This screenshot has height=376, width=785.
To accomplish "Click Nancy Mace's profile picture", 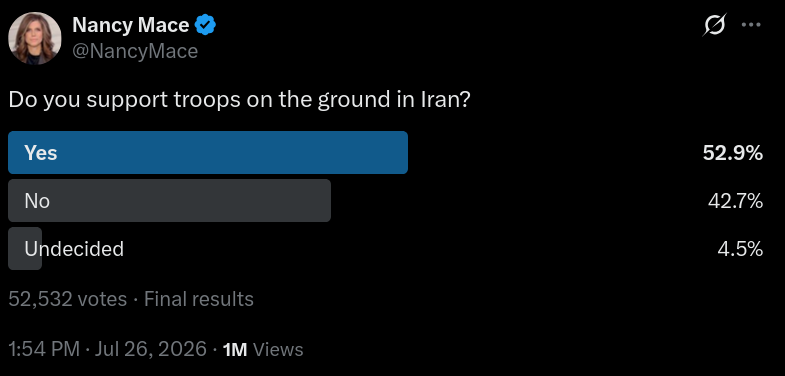I will pos(35,38).
